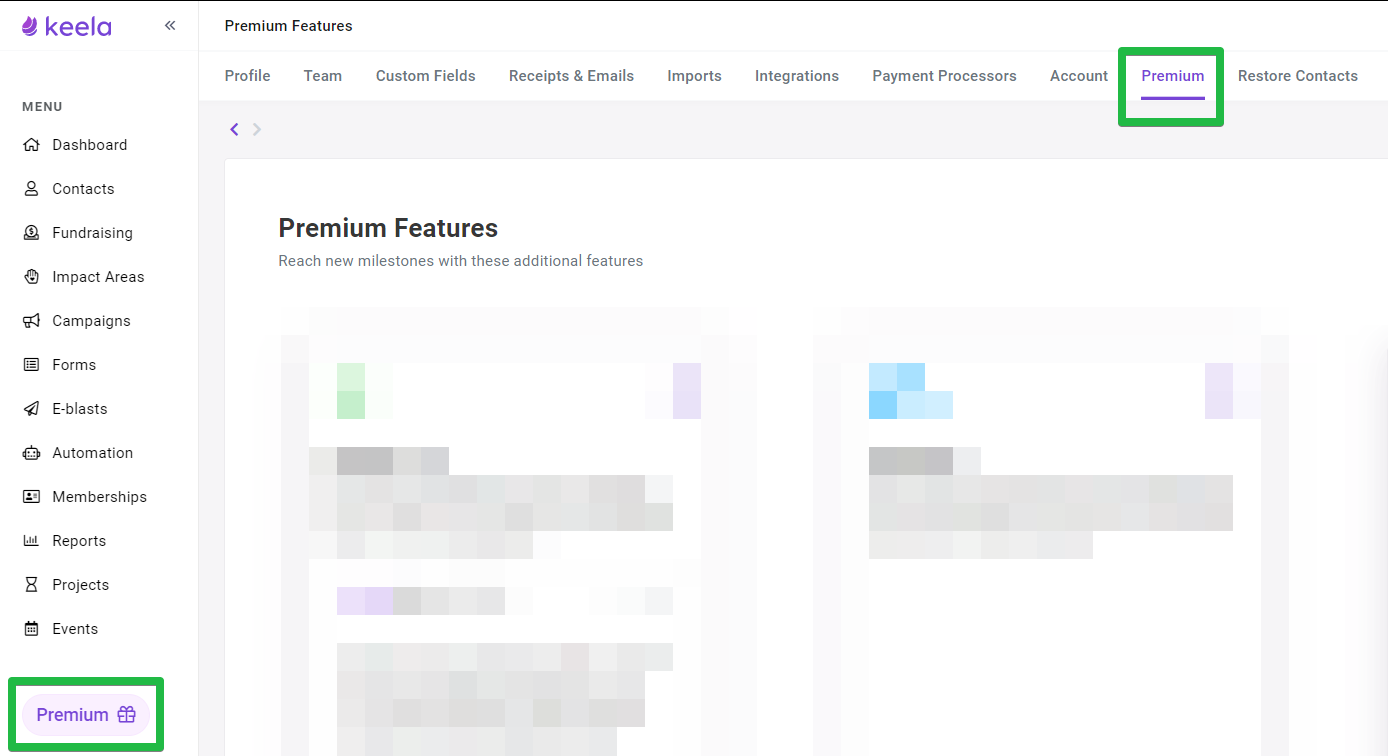
Task: Open the Integrations tab
Action: [x=797, y=76]
